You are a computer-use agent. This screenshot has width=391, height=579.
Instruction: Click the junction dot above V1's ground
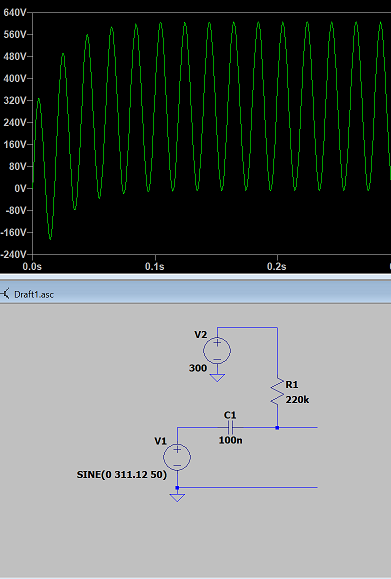pos(177,488)
